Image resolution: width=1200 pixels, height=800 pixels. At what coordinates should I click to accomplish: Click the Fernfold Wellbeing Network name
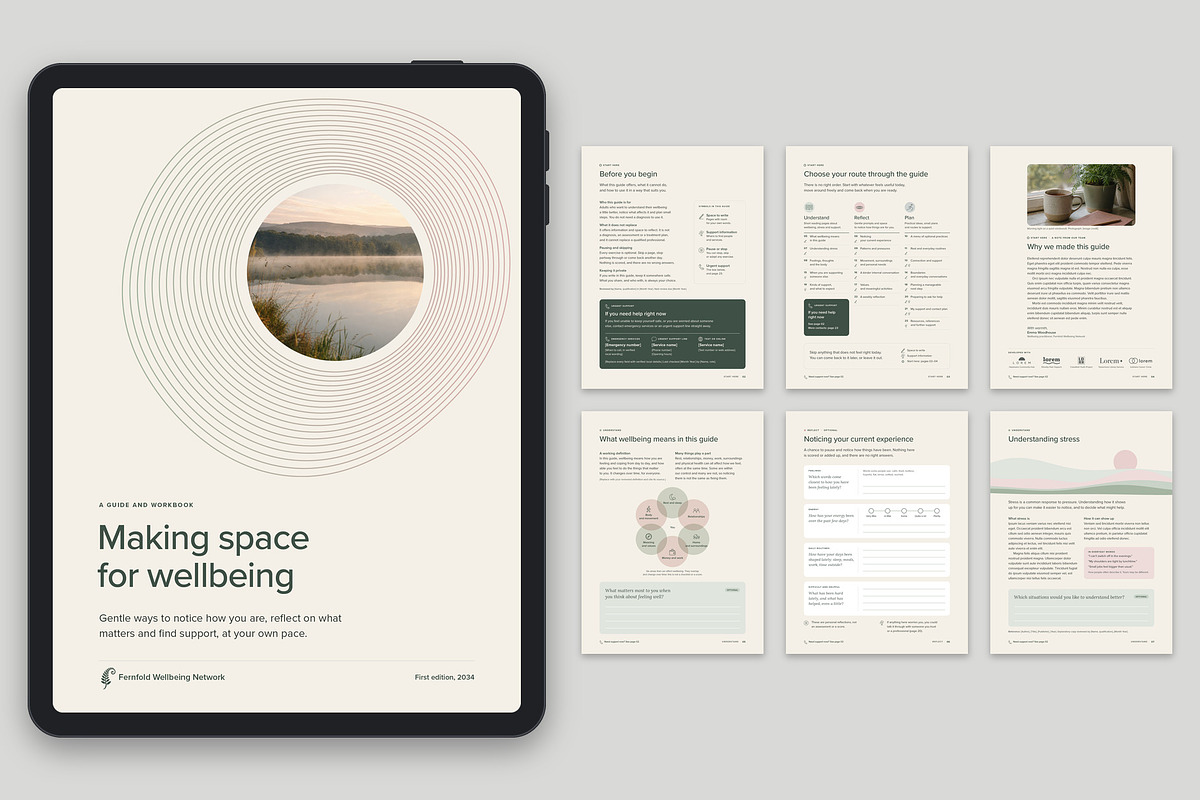(x=172, y=677)
